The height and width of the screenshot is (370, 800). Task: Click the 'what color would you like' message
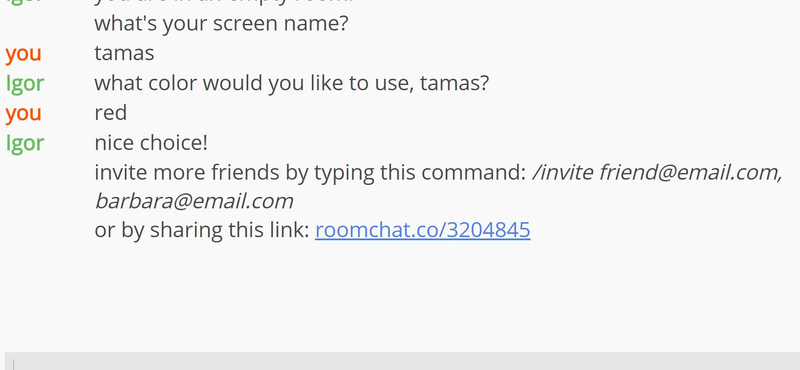coord(291,83)
